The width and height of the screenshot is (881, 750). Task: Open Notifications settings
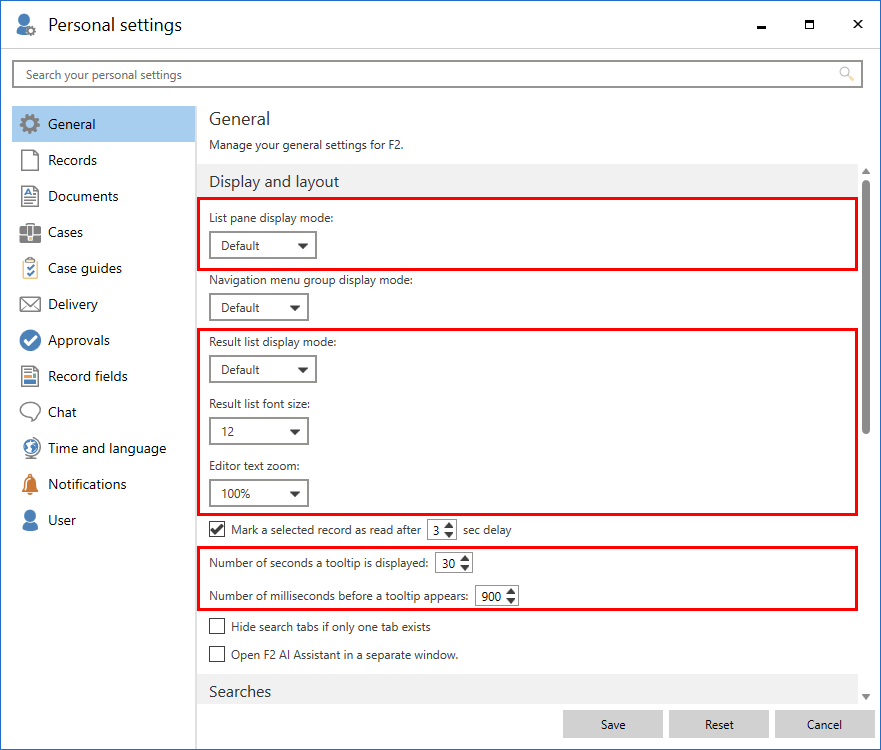(x=103, y=484)
